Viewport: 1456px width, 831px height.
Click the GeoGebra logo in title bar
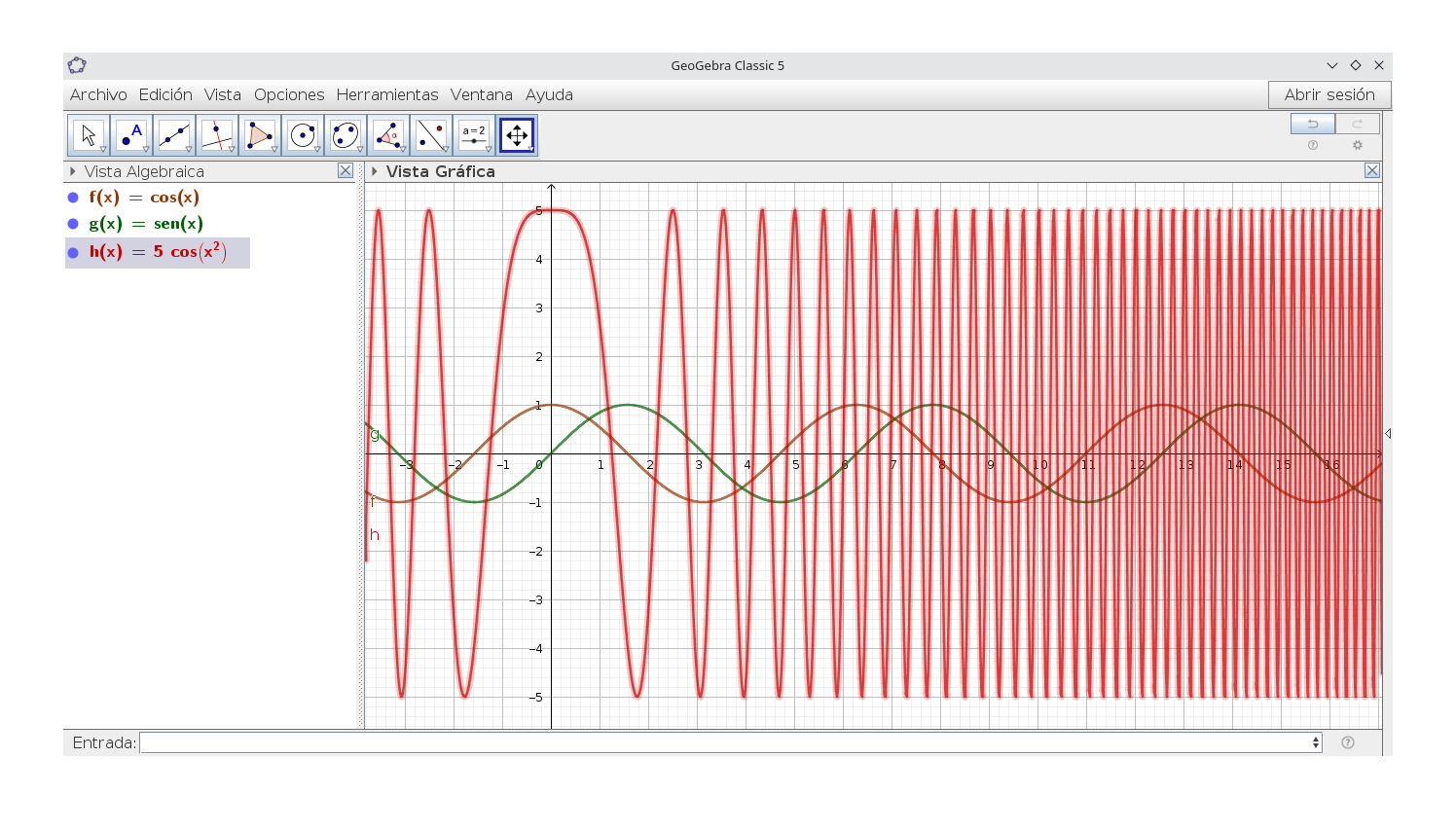click(x=77, y=65)
